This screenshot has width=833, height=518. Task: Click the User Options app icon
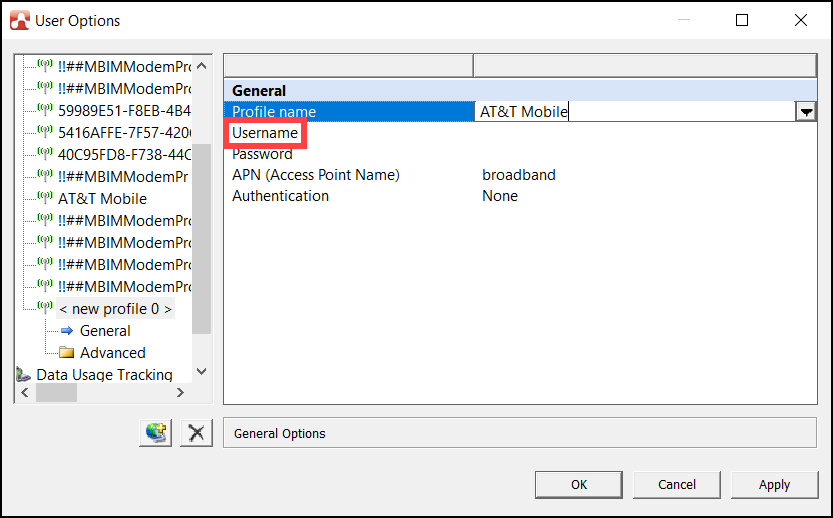[x=19, y=20]
